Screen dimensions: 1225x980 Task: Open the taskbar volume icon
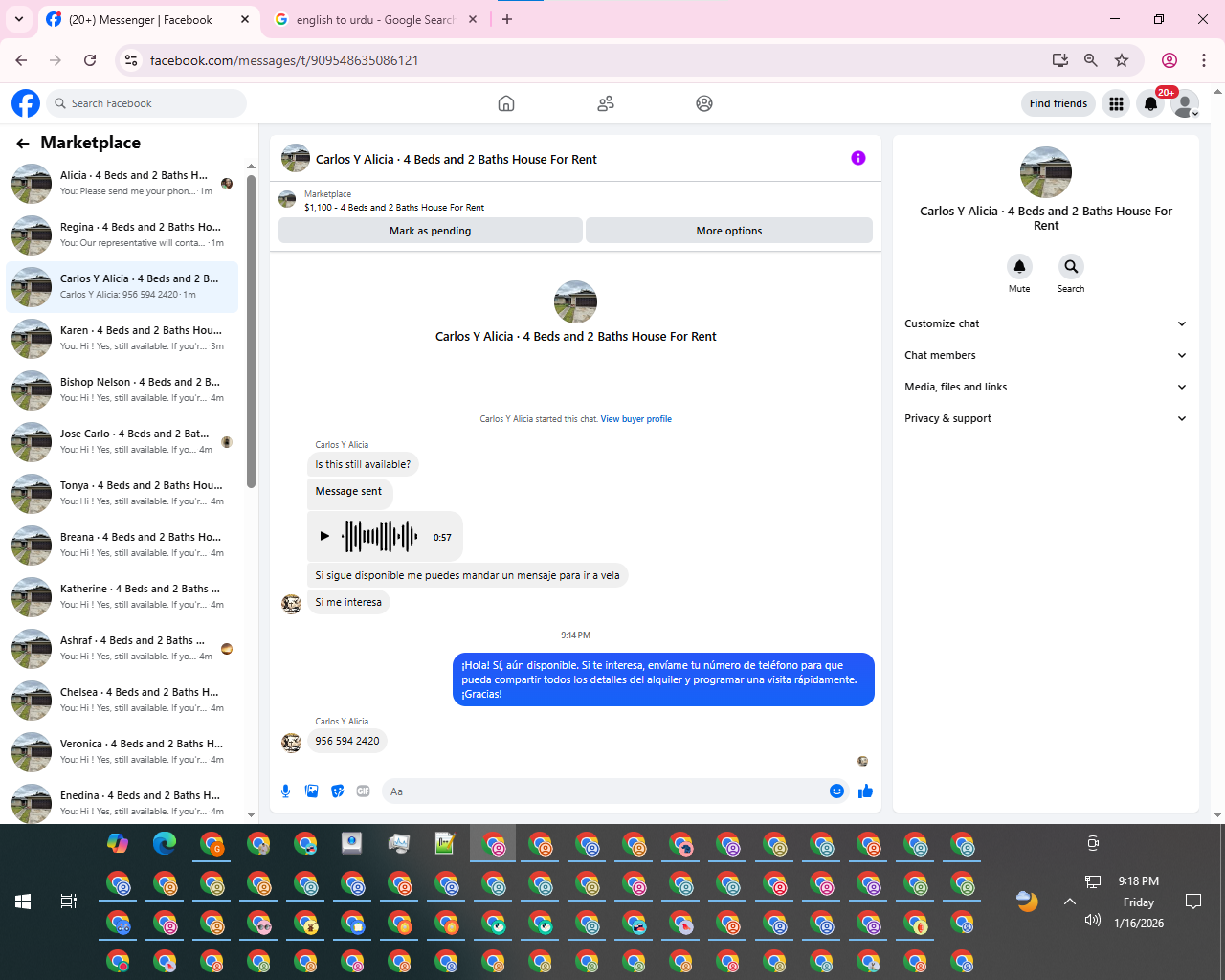(1092, 920)
